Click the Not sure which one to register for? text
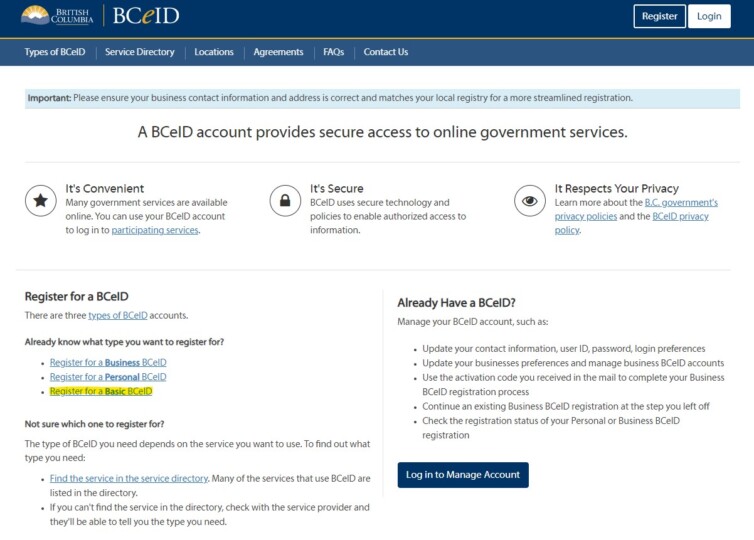The width and height of the screenshot is (754, 540). pos(94,424)
